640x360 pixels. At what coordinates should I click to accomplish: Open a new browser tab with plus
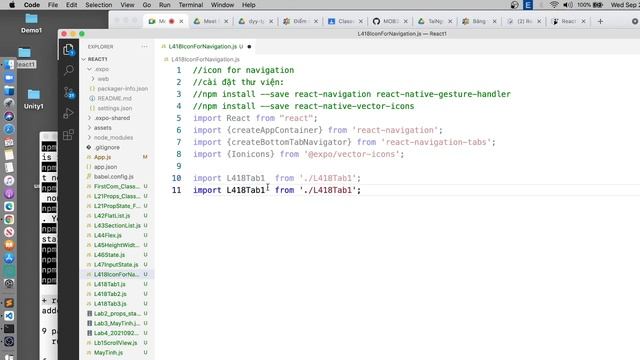click(x=600, y=21)
